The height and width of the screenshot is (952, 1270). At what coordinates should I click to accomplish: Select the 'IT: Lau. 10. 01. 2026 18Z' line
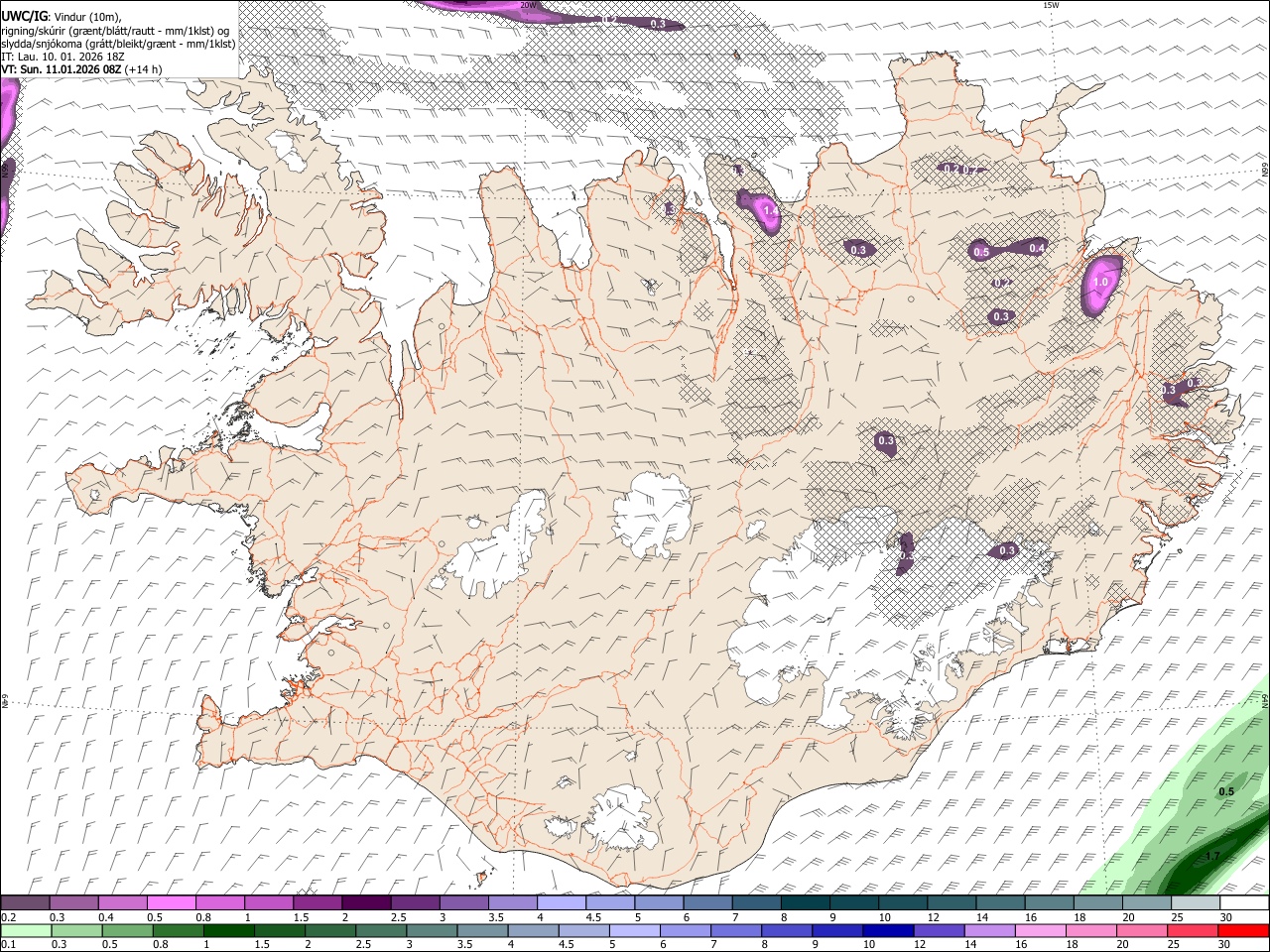[63, 57]
